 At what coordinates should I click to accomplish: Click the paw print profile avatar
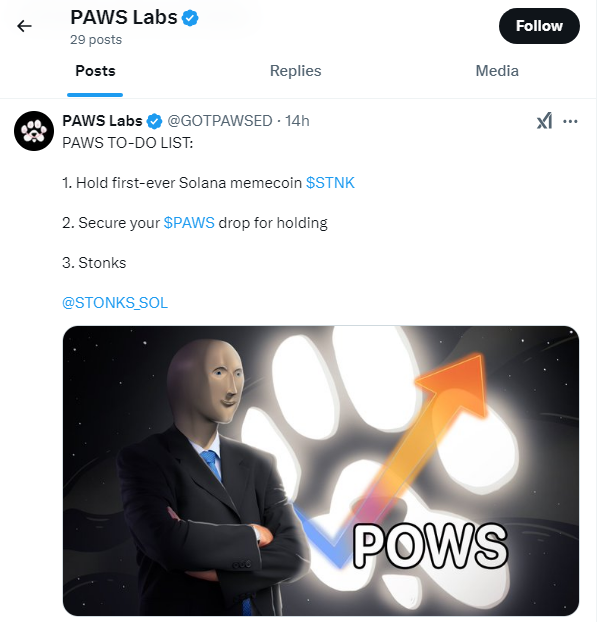[x=34, y=131]
